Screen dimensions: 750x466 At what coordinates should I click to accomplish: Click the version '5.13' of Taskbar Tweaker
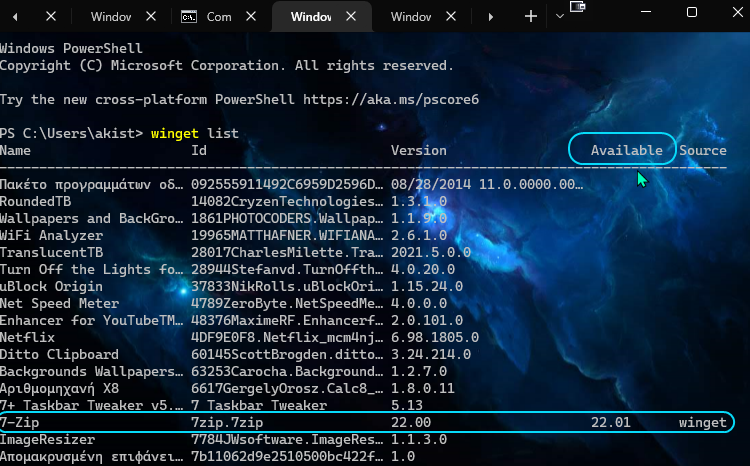pos(407,405)
